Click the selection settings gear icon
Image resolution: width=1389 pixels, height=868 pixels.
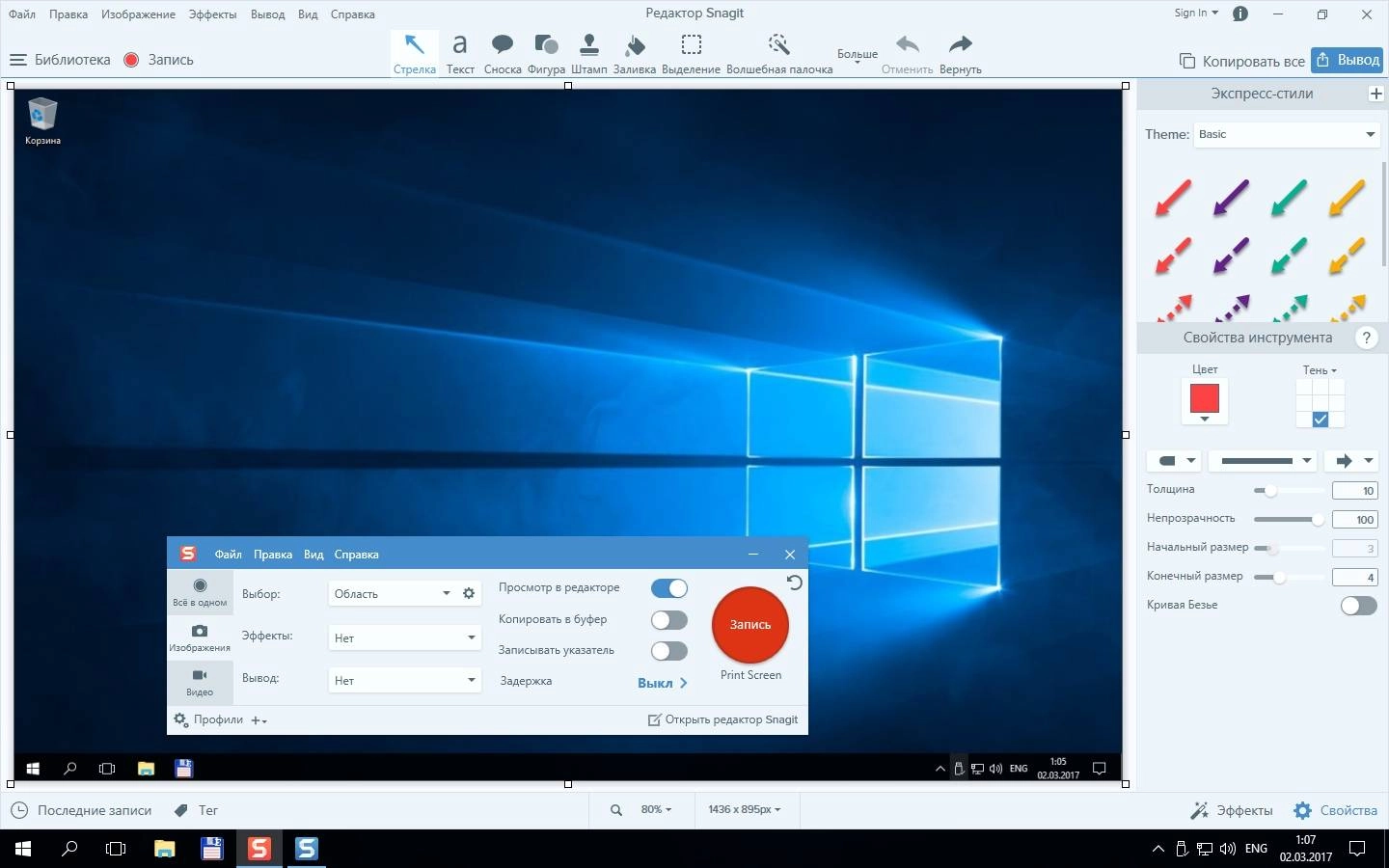[x=469, y=593]
